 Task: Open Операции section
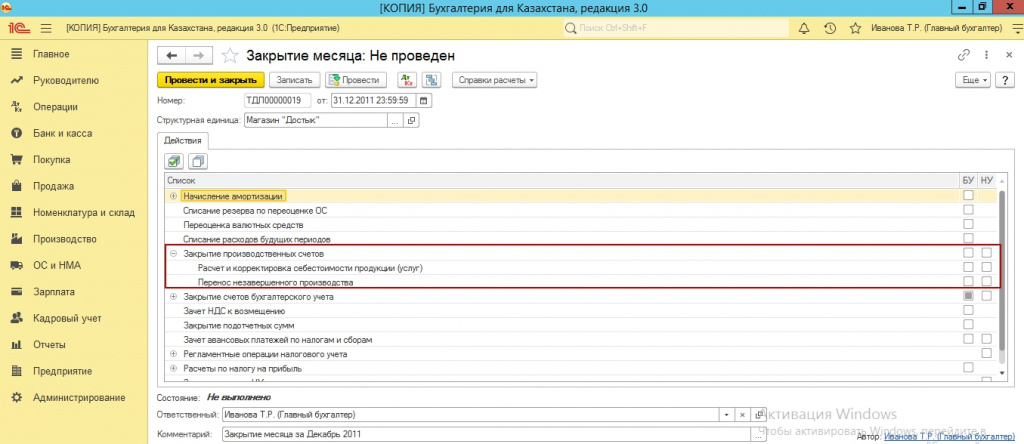(56, 107)
